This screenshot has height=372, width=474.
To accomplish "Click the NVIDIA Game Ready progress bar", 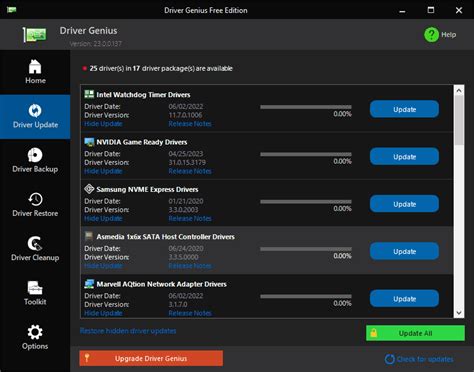I will [306, 154].
